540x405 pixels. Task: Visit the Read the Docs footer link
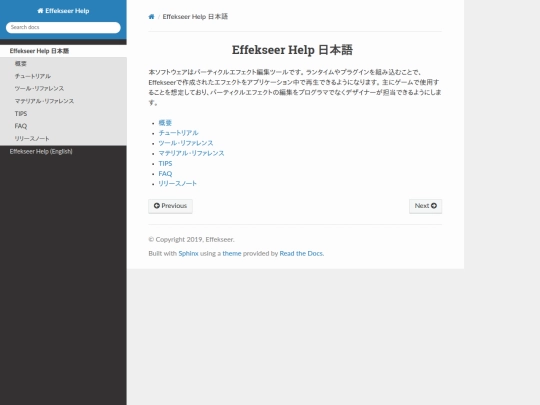[301, 253]
